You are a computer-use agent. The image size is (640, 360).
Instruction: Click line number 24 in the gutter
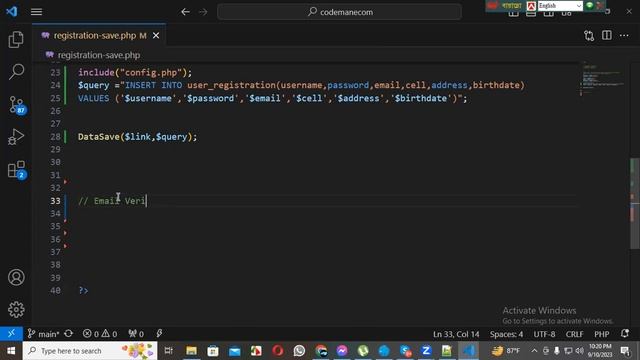pos(55,85)
